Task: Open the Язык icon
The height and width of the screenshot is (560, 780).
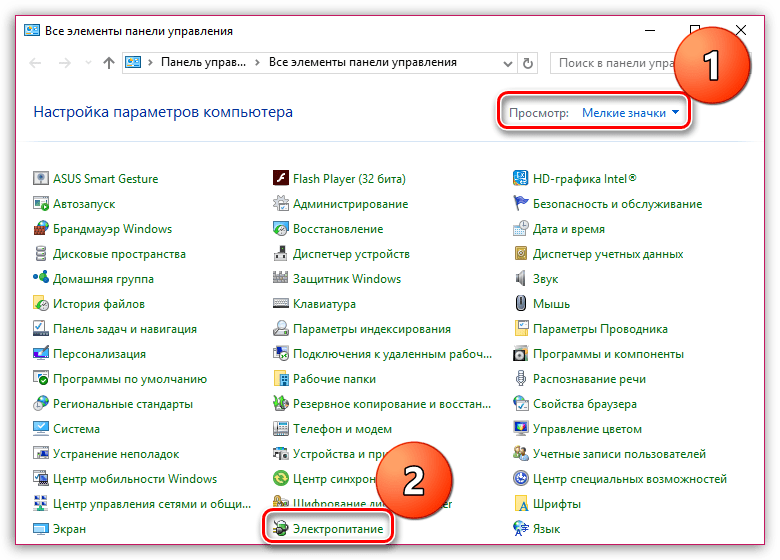Action: coord(520,528)
